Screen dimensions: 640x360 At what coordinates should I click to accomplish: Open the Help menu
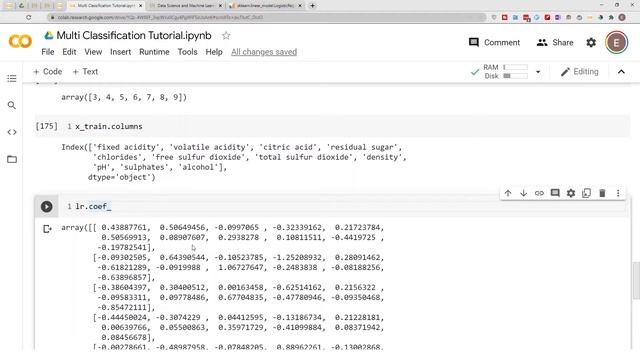(214, 52)
